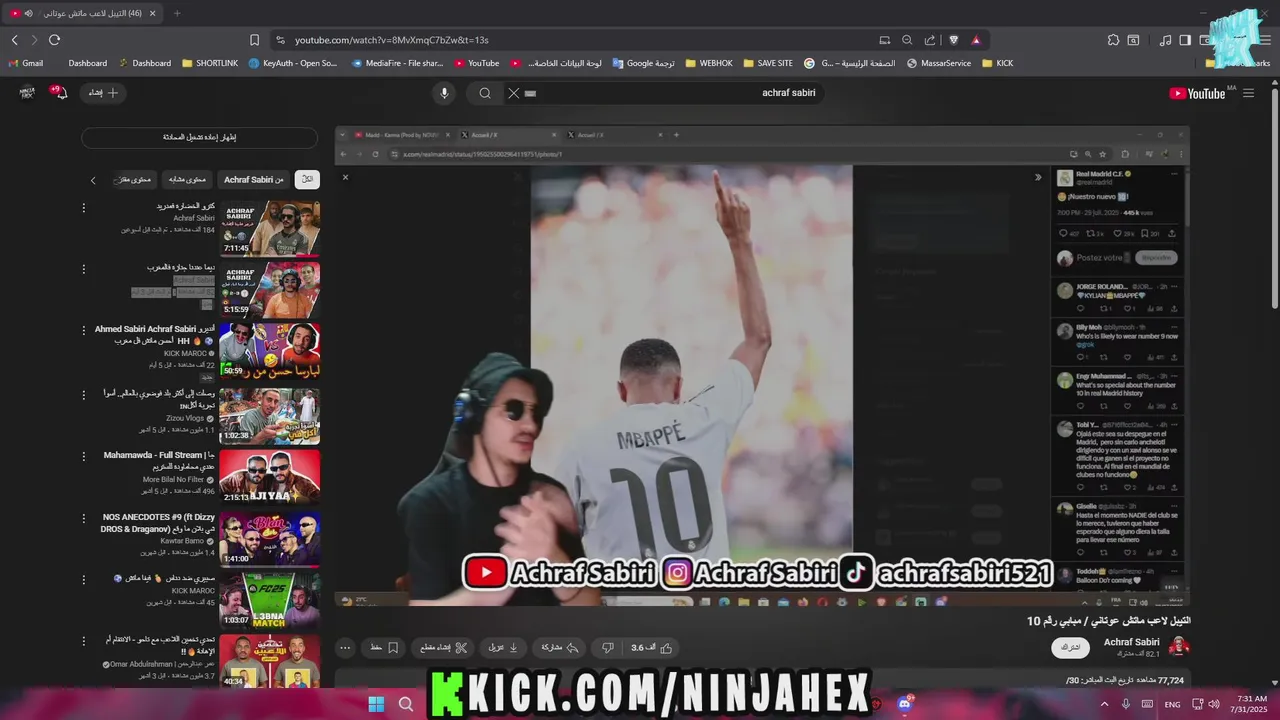
Task: Open the SAVE SITE bookmarks folder
Action: click(x=767, y=63)
